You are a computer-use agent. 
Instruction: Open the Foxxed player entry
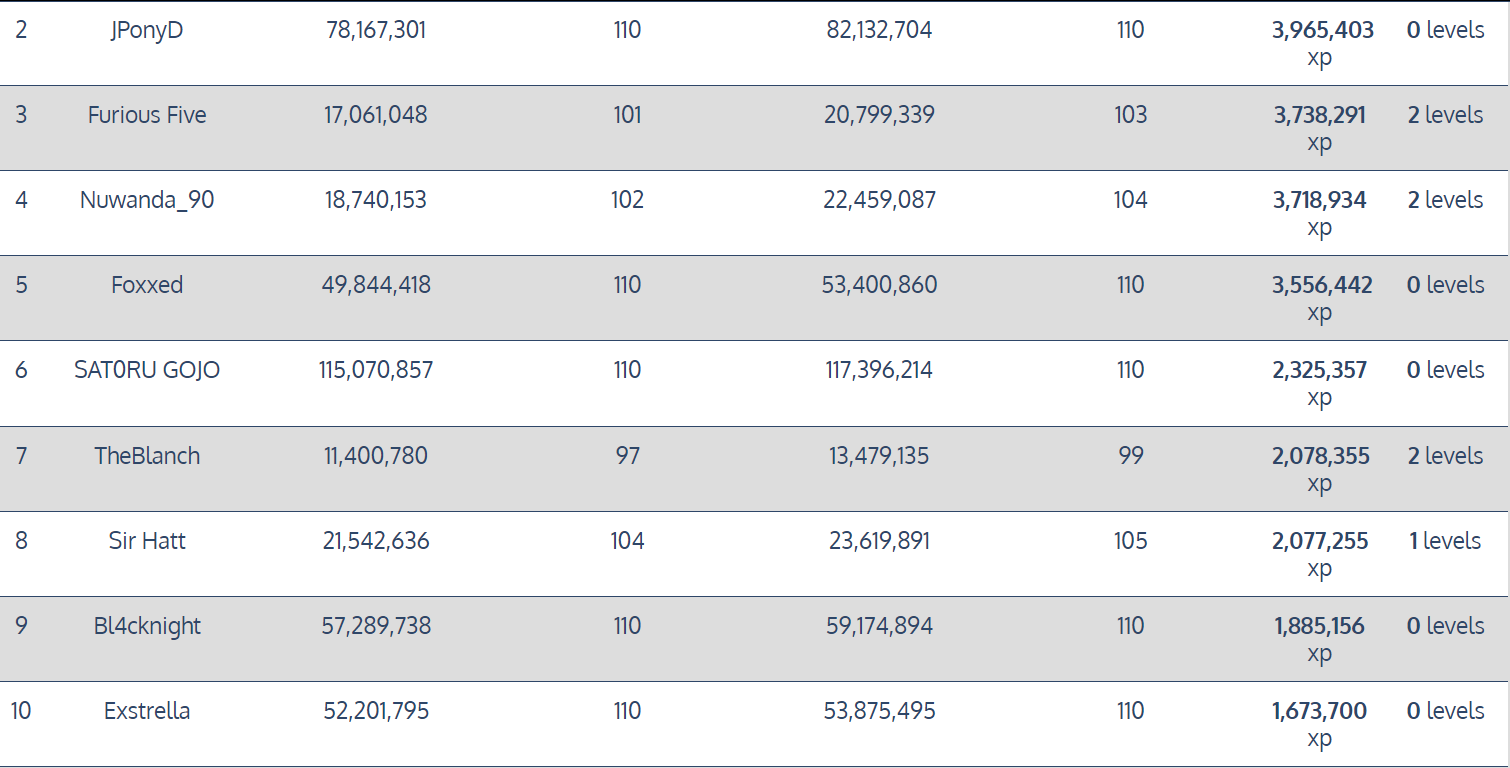pyautogui.click(x=147, y=285)
